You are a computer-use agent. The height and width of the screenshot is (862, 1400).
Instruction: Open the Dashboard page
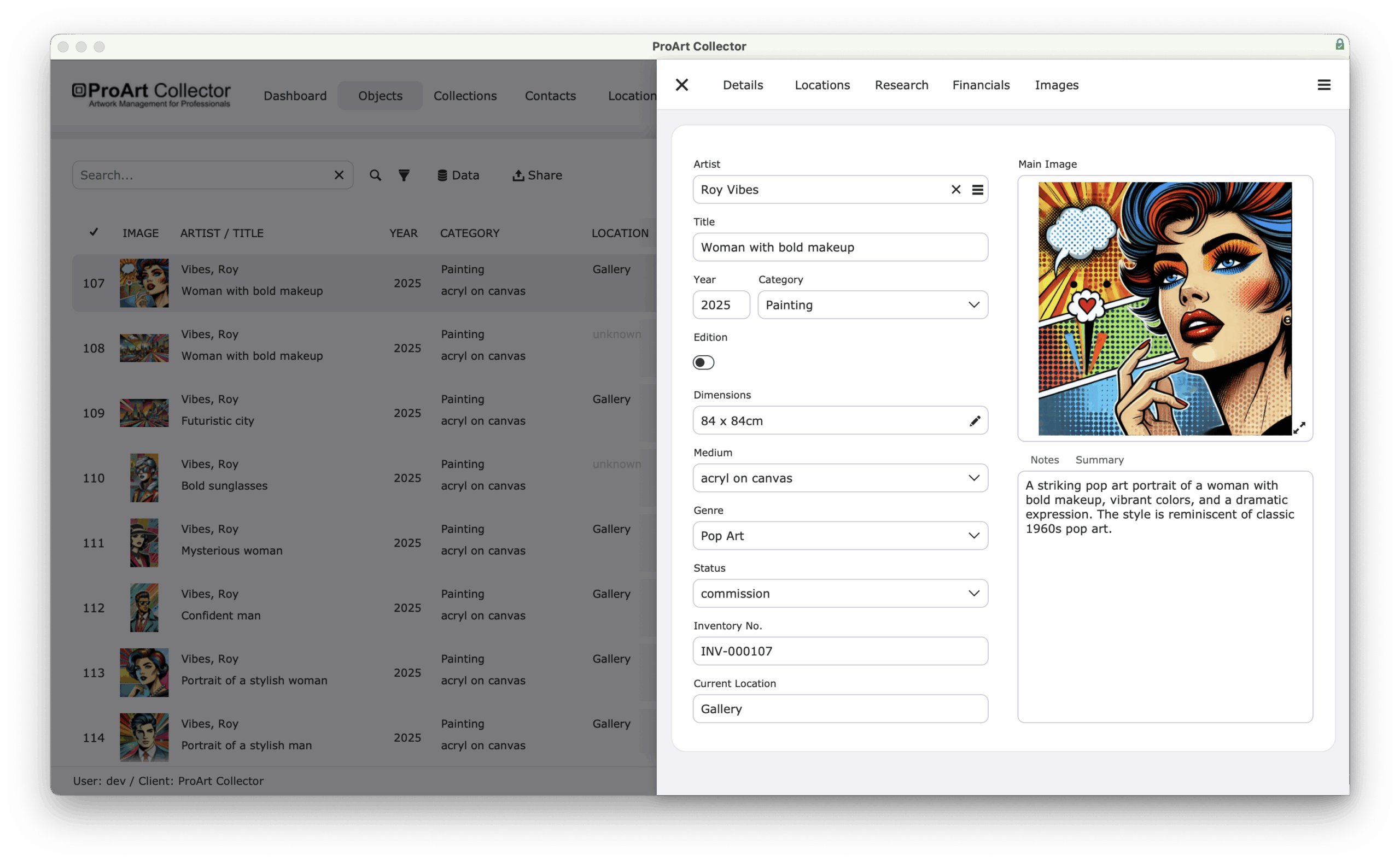click(x=295, y=96)
